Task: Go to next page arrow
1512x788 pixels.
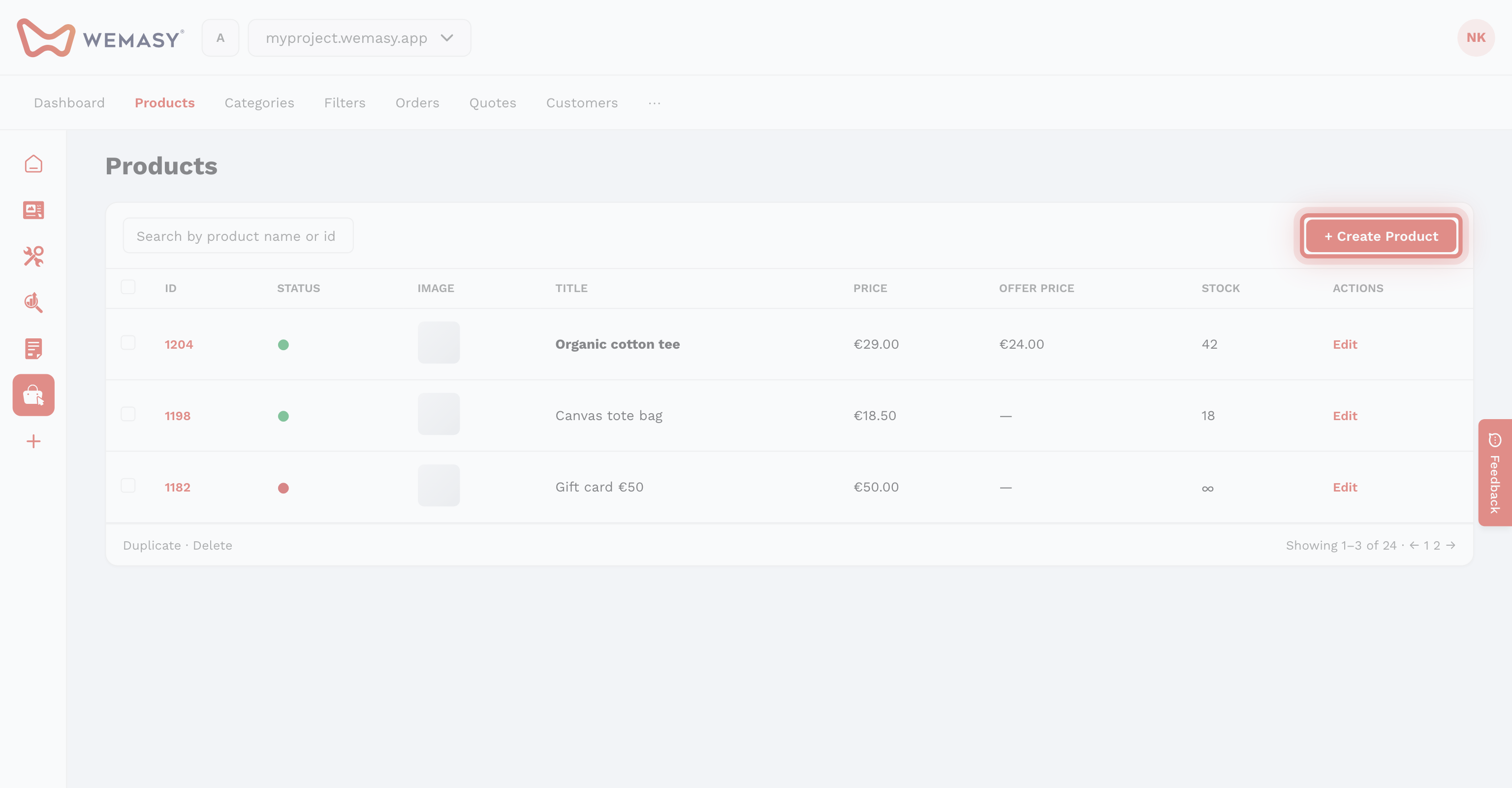Action: 1451,546
